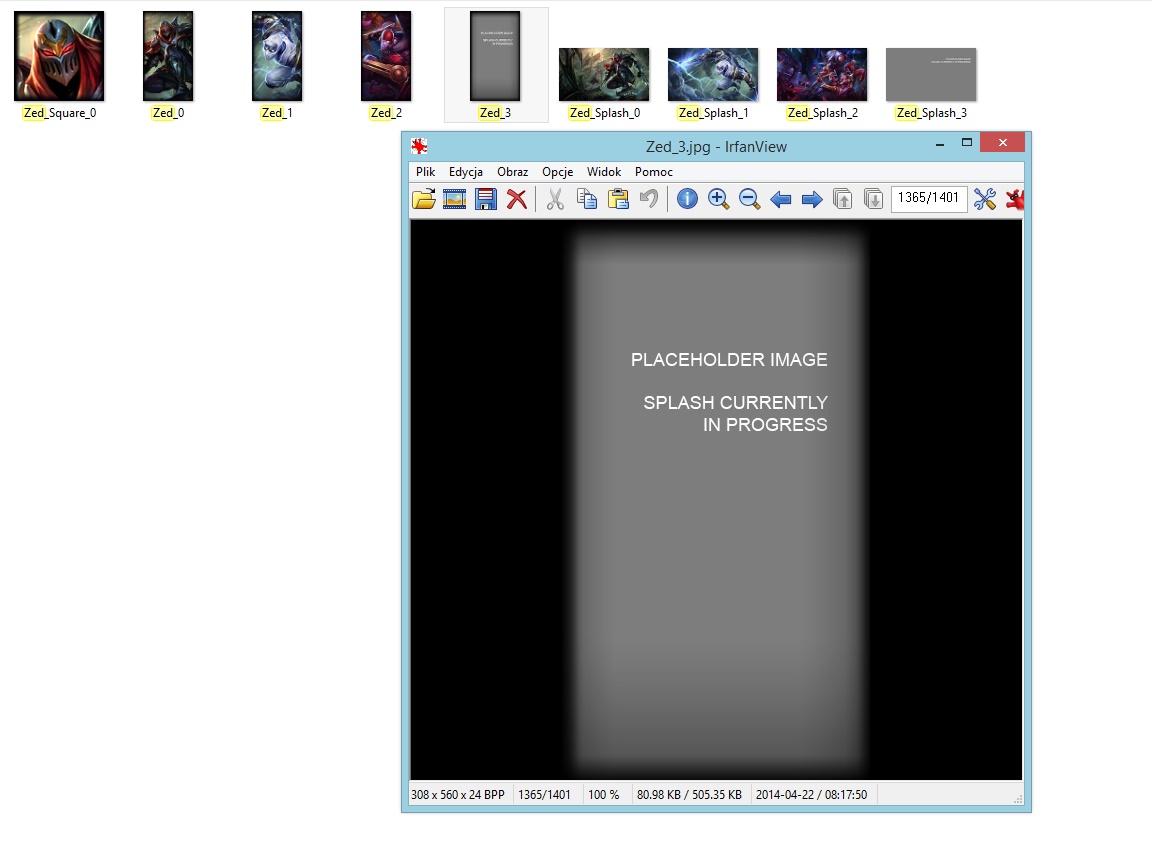Click the Copy icon in toolbar
The image size is (1152, 860).
[x=586, y=199]
